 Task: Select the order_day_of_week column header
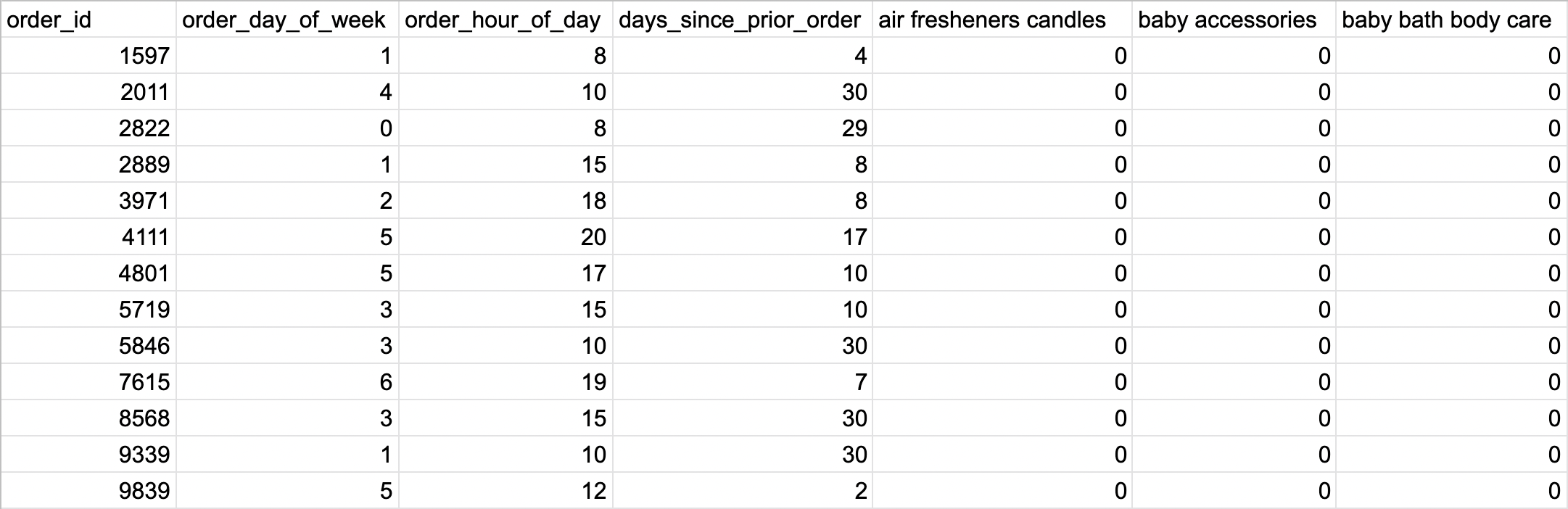click(287, 20)
